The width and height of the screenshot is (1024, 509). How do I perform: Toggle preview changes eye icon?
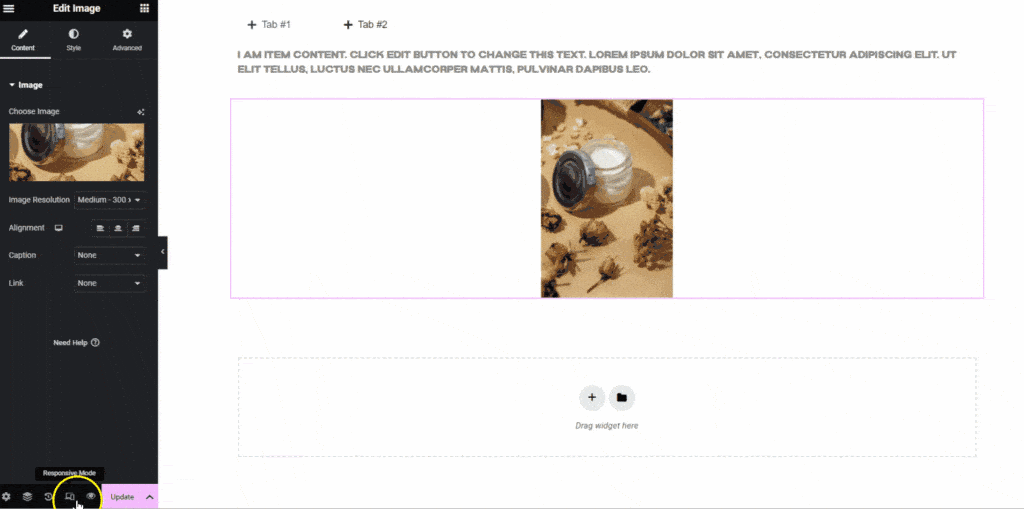[91, 497]
